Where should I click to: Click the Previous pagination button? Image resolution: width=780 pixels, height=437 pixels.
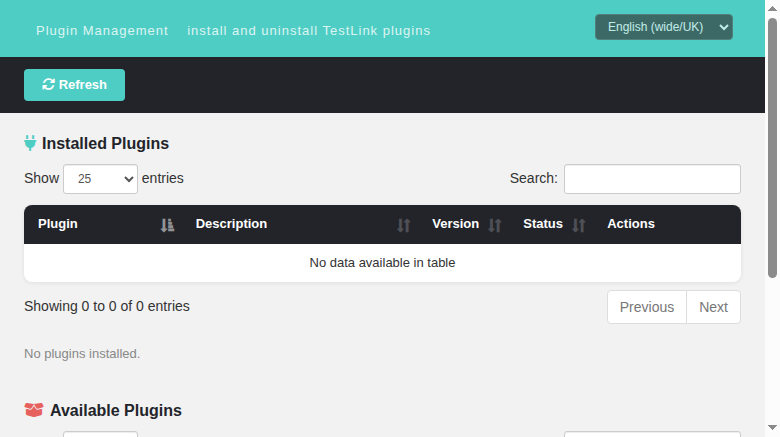[647, 307]
